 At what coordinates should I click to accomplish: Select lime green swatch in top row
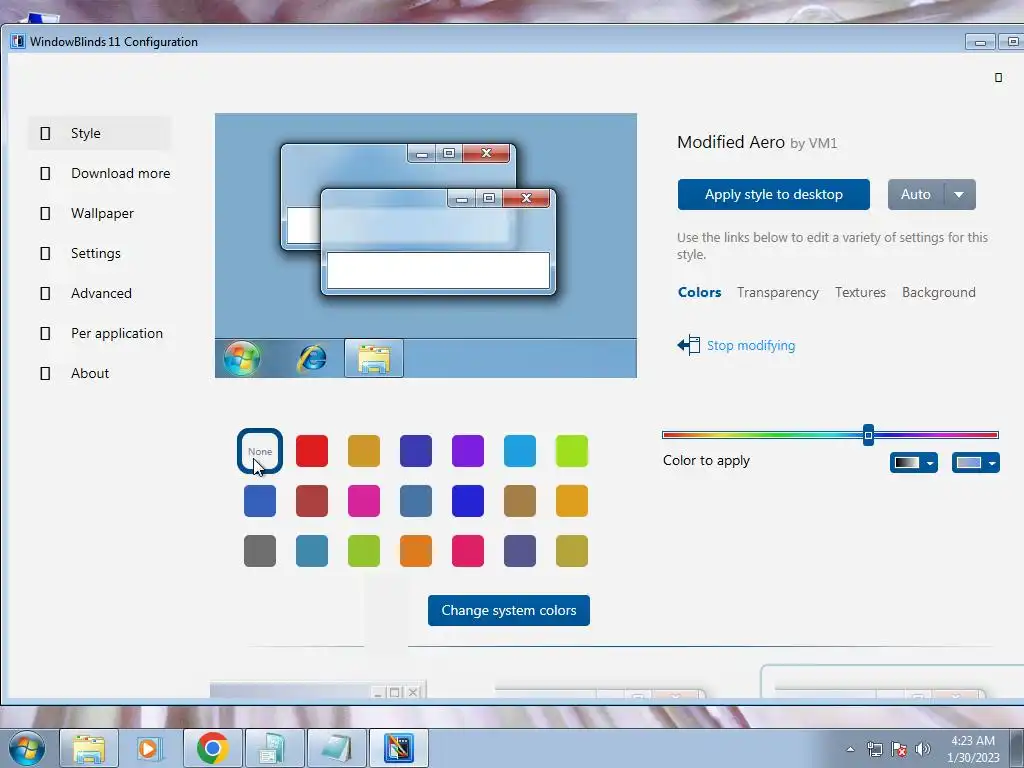571,451
